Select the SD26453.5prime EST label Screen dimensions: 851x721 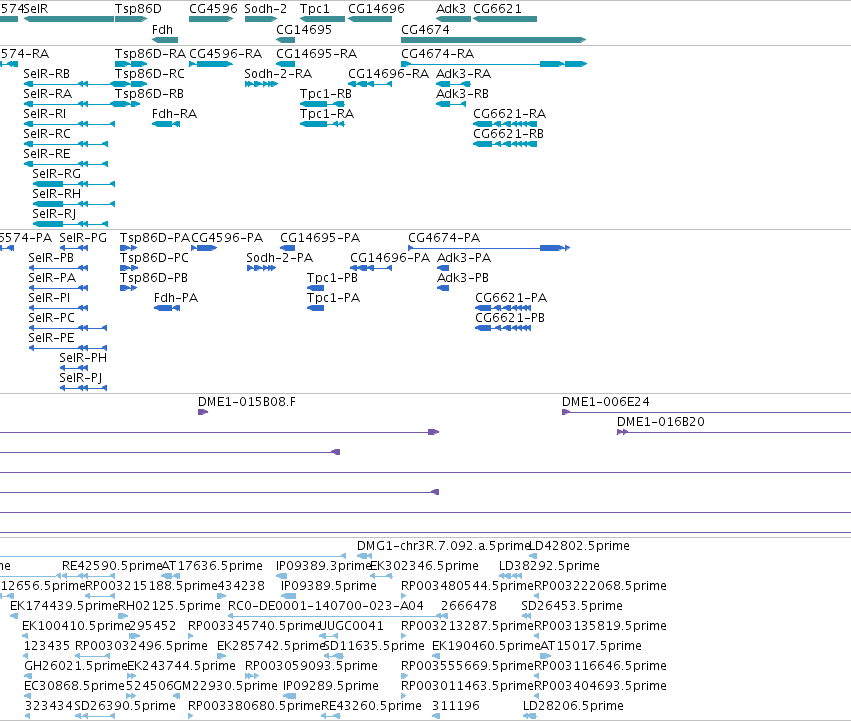coord(572,605)
